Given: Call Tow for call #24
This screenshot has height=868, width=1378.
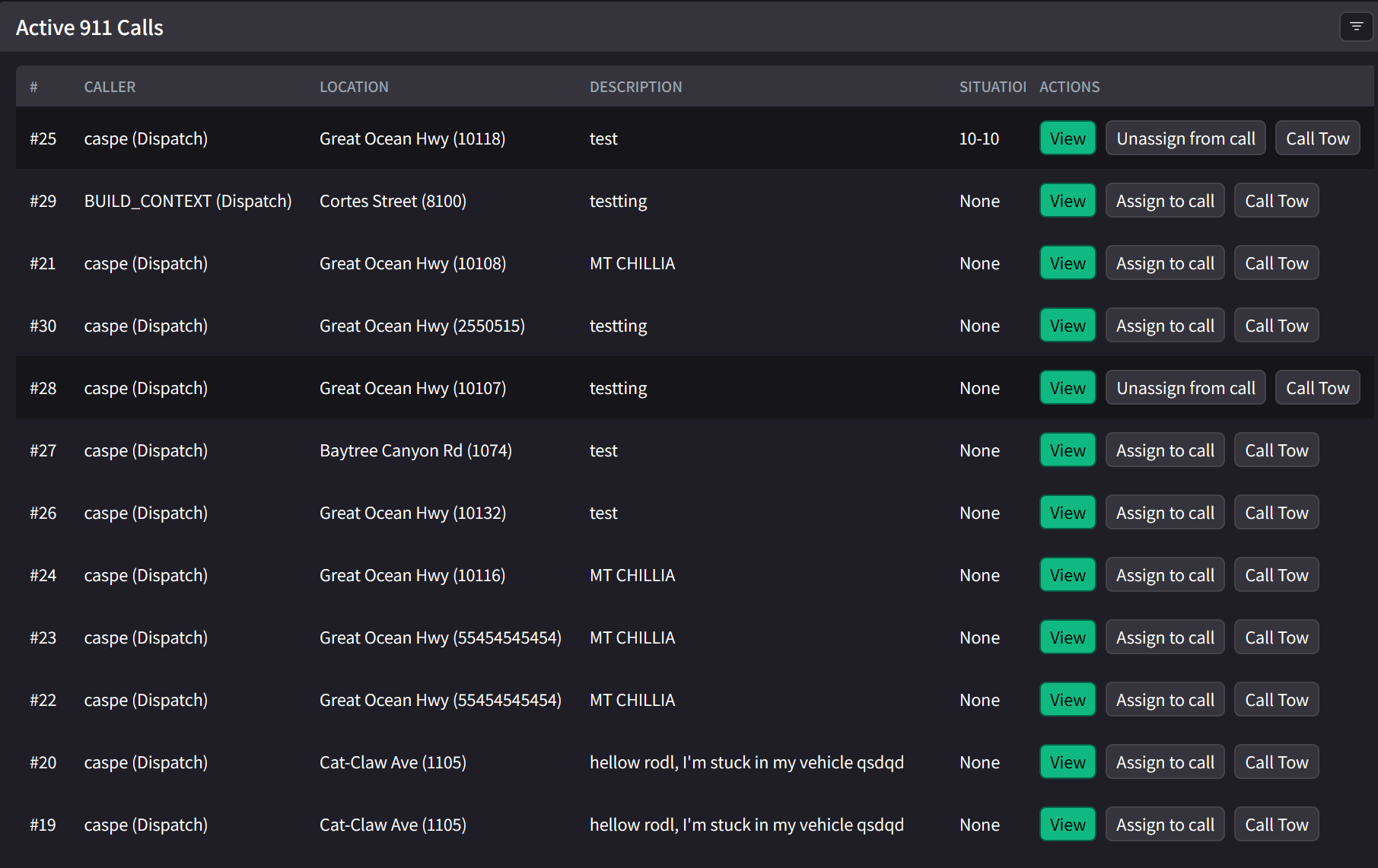Looking at the screenshot, I should click(1276, 574).
